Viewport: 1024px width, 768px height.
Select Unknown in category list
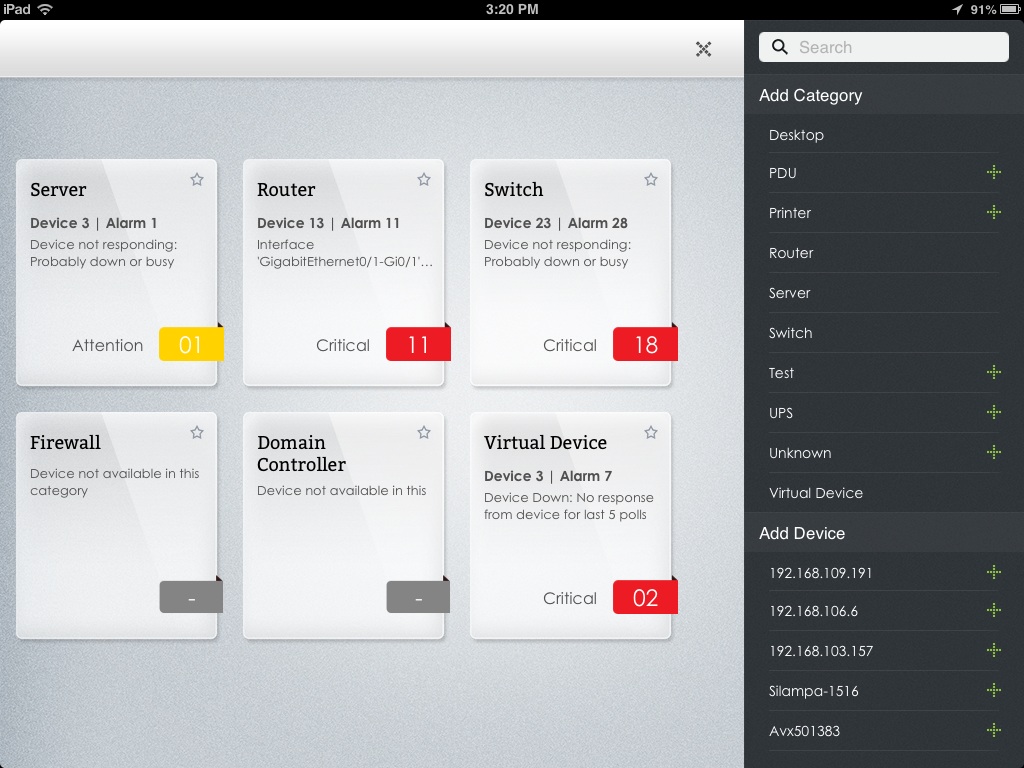(x=884, y=453)
